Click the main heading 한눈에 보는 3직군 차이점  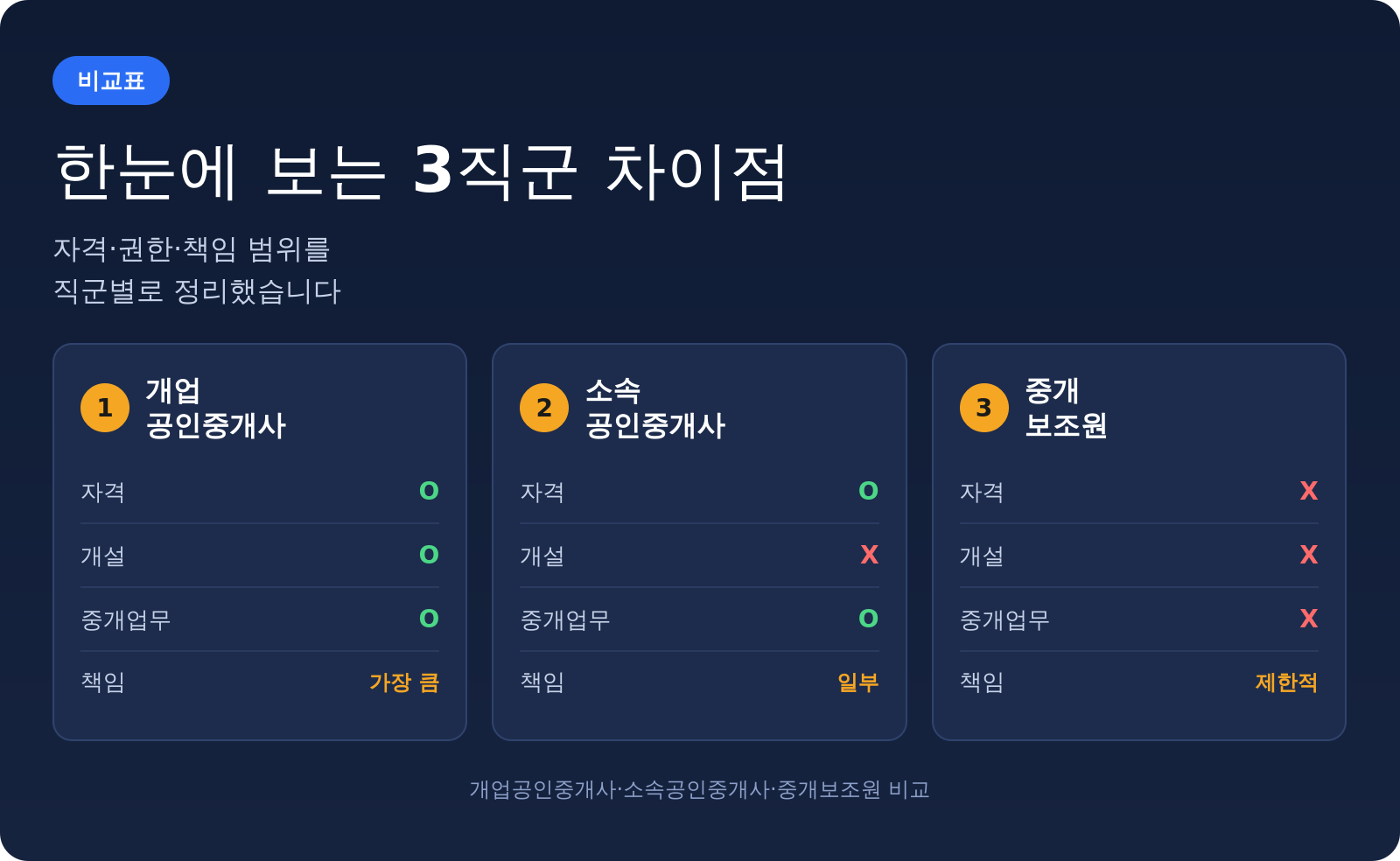(422, 171)
